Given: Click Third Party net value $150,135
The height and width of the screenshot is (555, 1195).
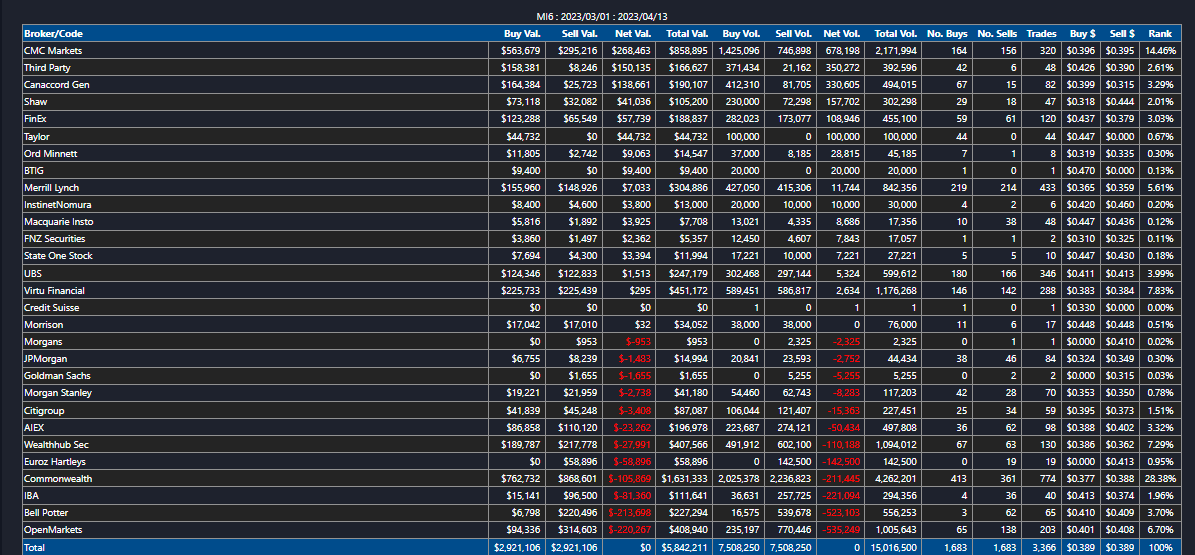Looking at the screenshot, I should pos(633,68).
